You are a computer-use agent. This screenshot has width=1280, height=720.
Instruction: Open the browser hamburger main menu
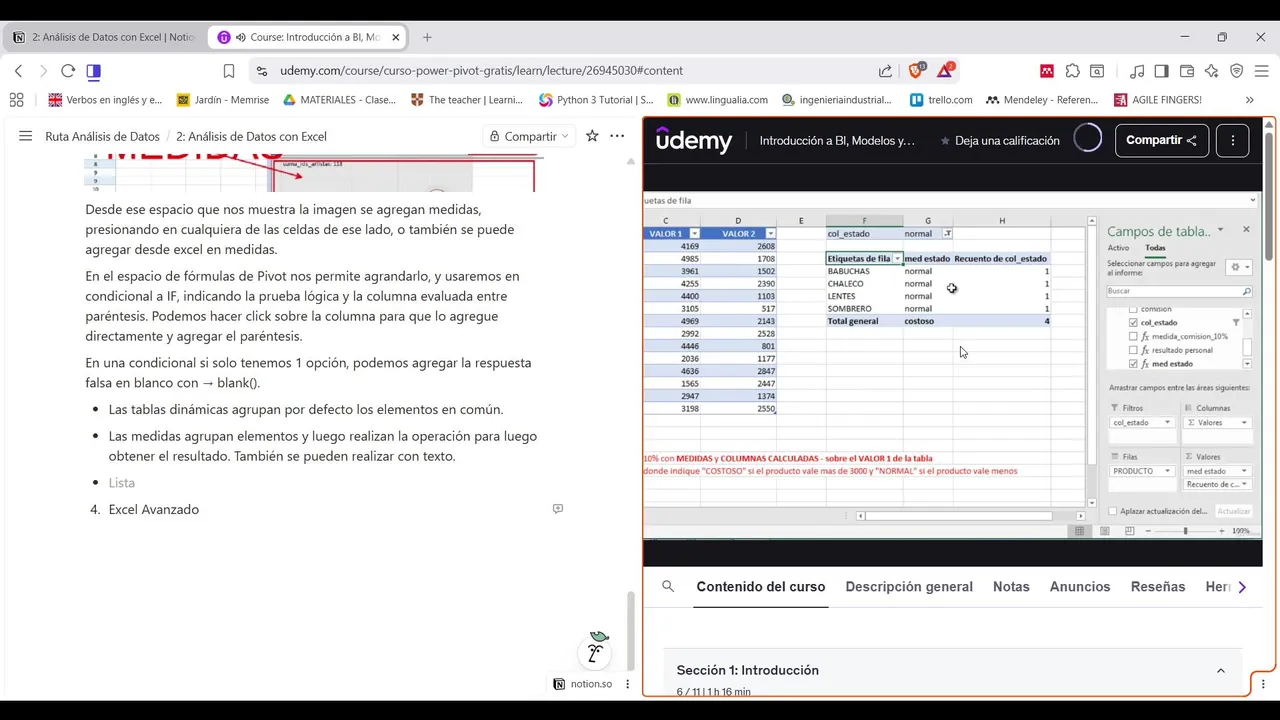coord(1261,71)
